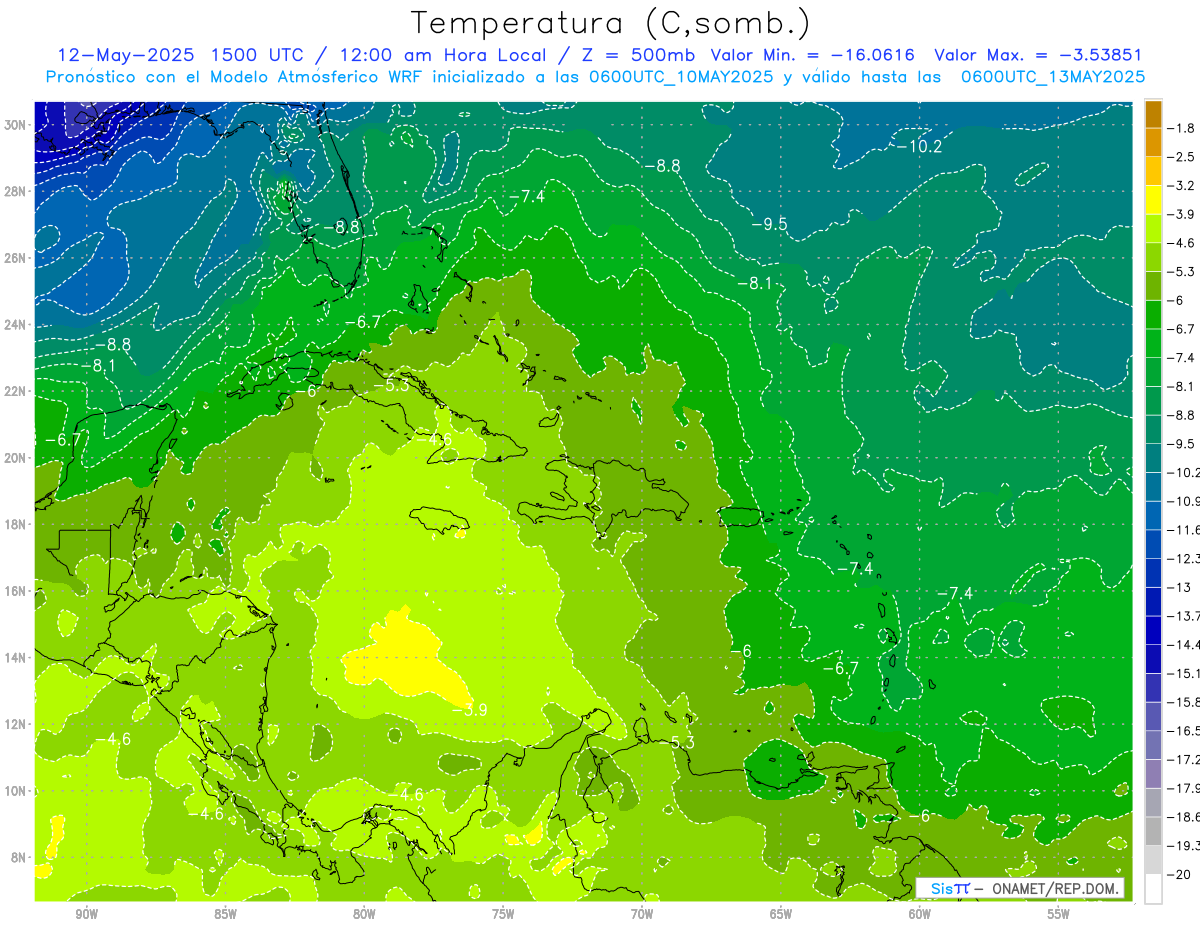Click the title 'Temperatura (C,somb.)'
This screenshot has height=927, width=1200.
click(x=610, y=23)
